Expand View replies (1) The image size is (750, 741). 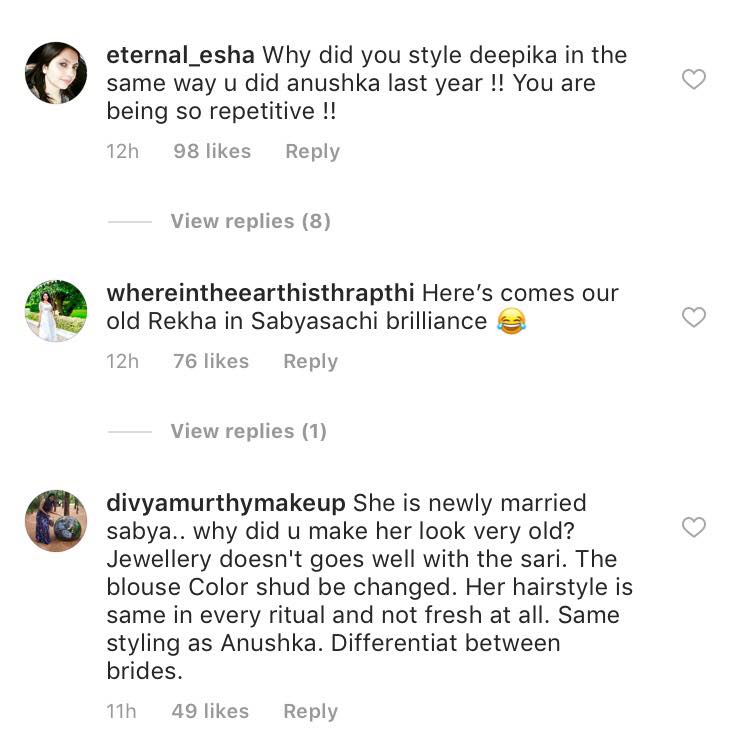coord(248,431)
